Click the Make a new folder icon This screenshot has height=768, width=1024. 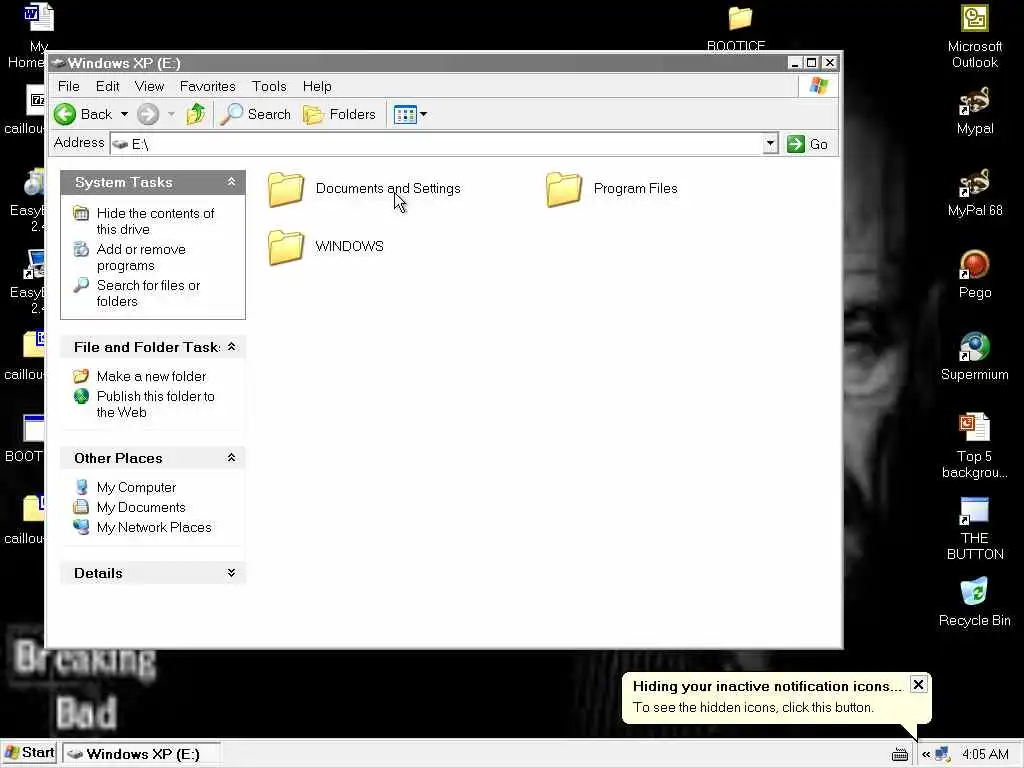point(81,376)
